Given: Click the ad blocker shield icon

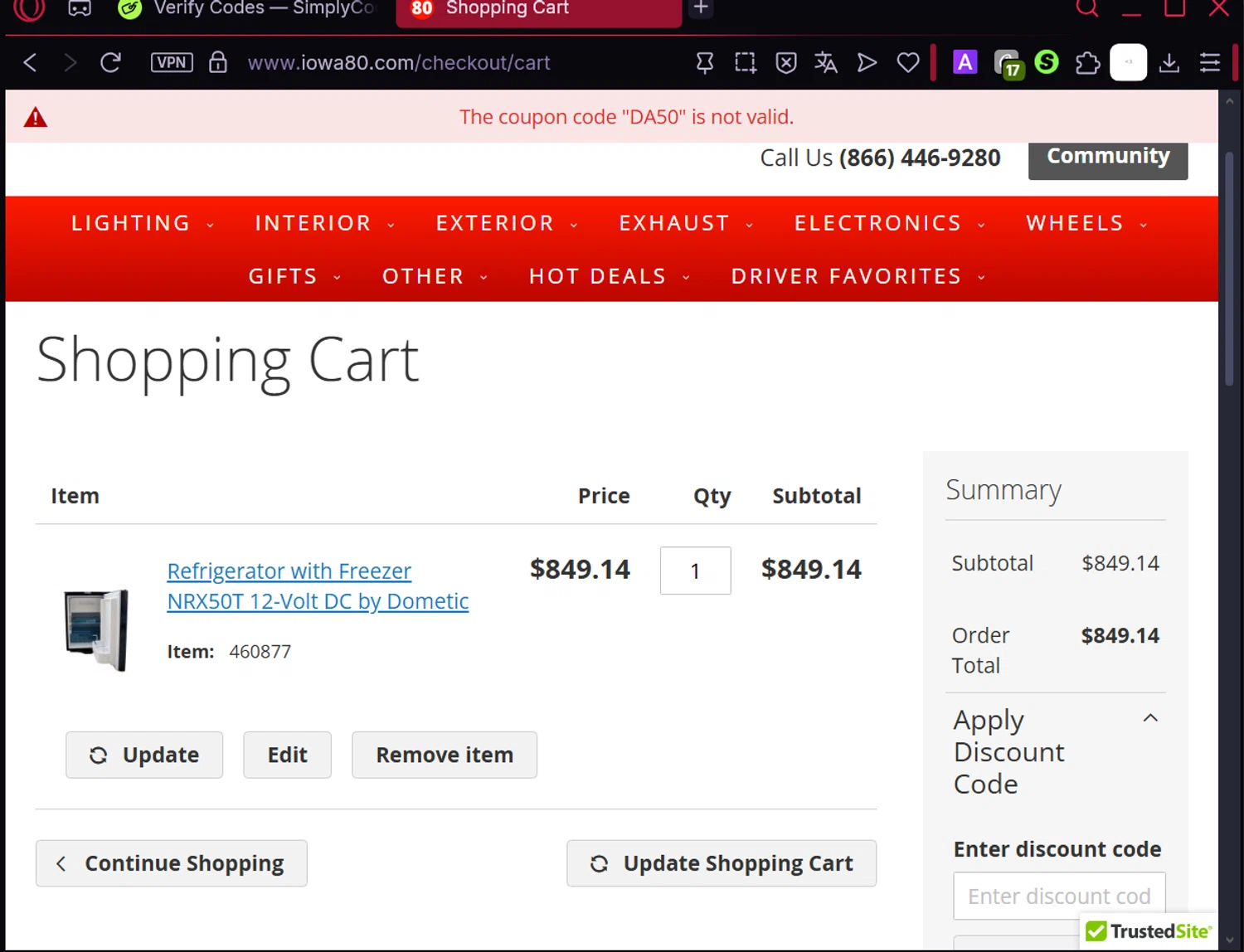Looking at the screenshot, I should (786, 62).
